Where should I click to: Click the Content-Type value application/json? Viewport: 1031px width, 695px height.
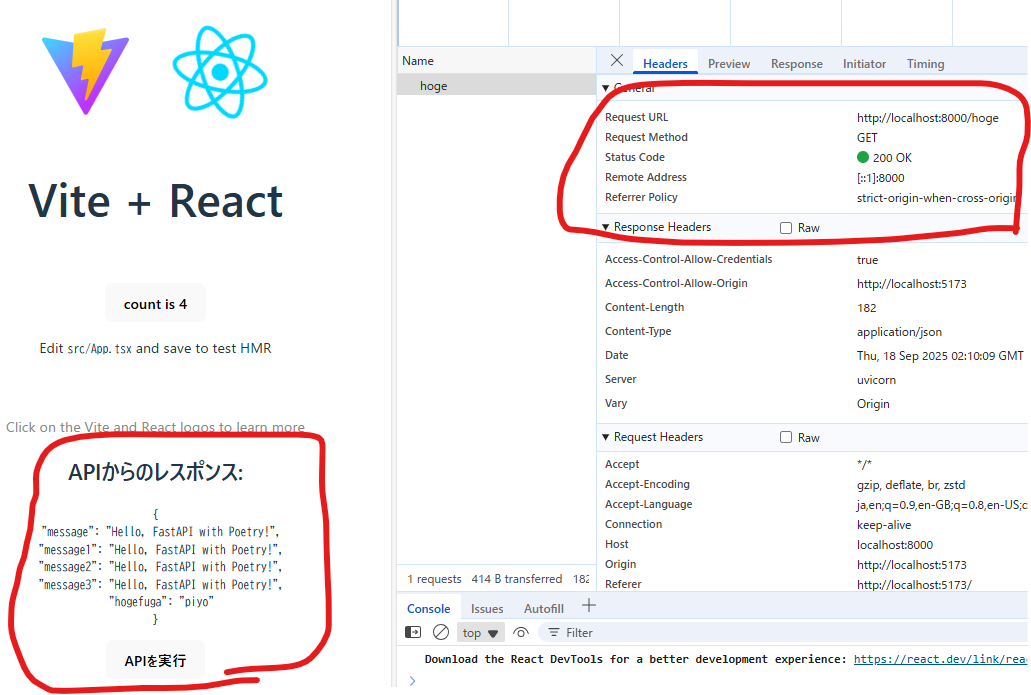tap(899, 332)
